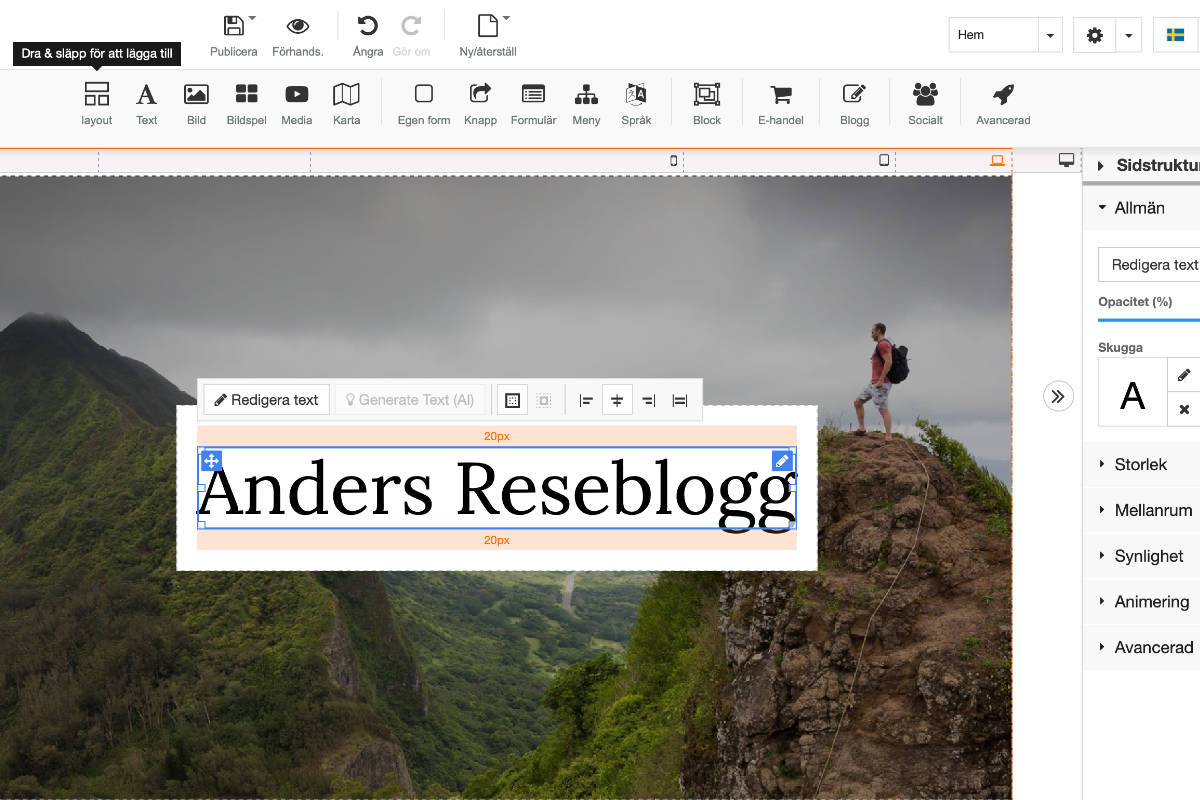Switch to tablet viewport icon
This screenshot has width=1200, height=800.
[x=884, y=160]
